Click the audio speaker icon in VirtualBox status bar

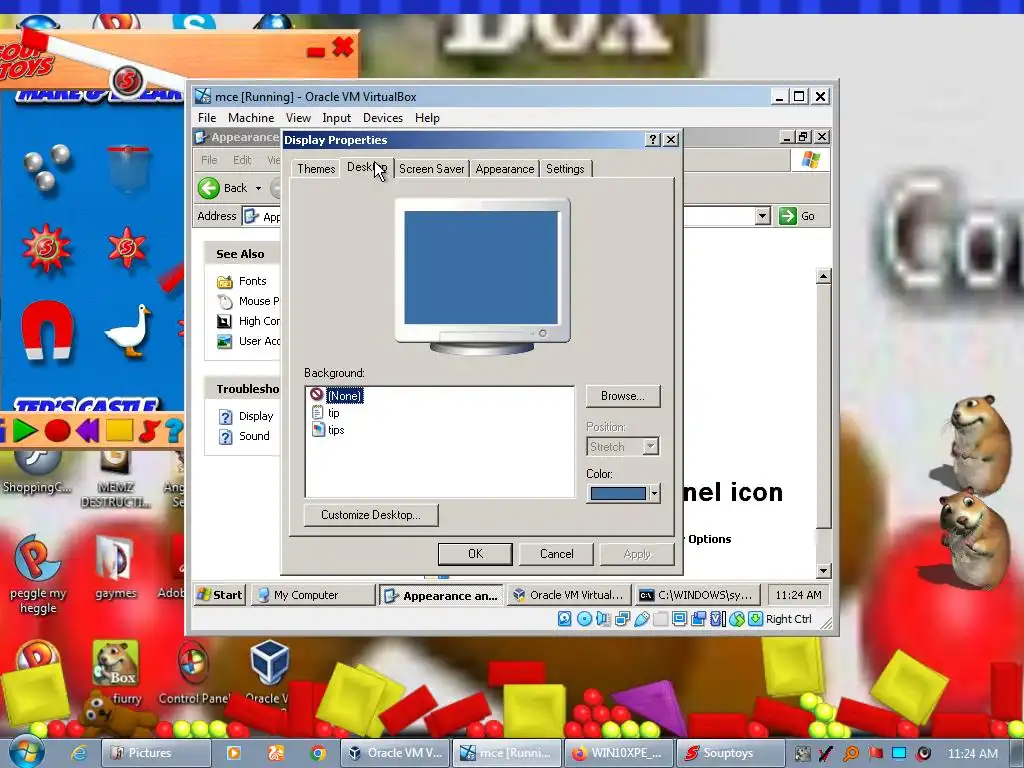point(603,618)
